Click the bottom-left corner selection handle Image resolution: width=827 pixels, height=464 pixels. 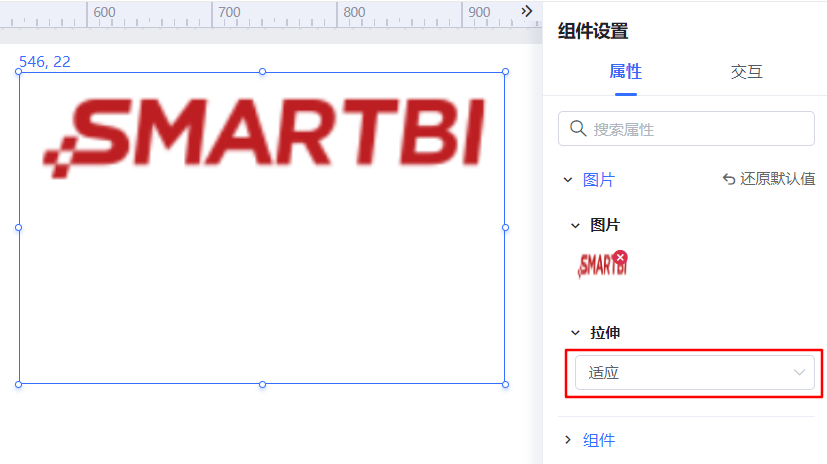19,384
